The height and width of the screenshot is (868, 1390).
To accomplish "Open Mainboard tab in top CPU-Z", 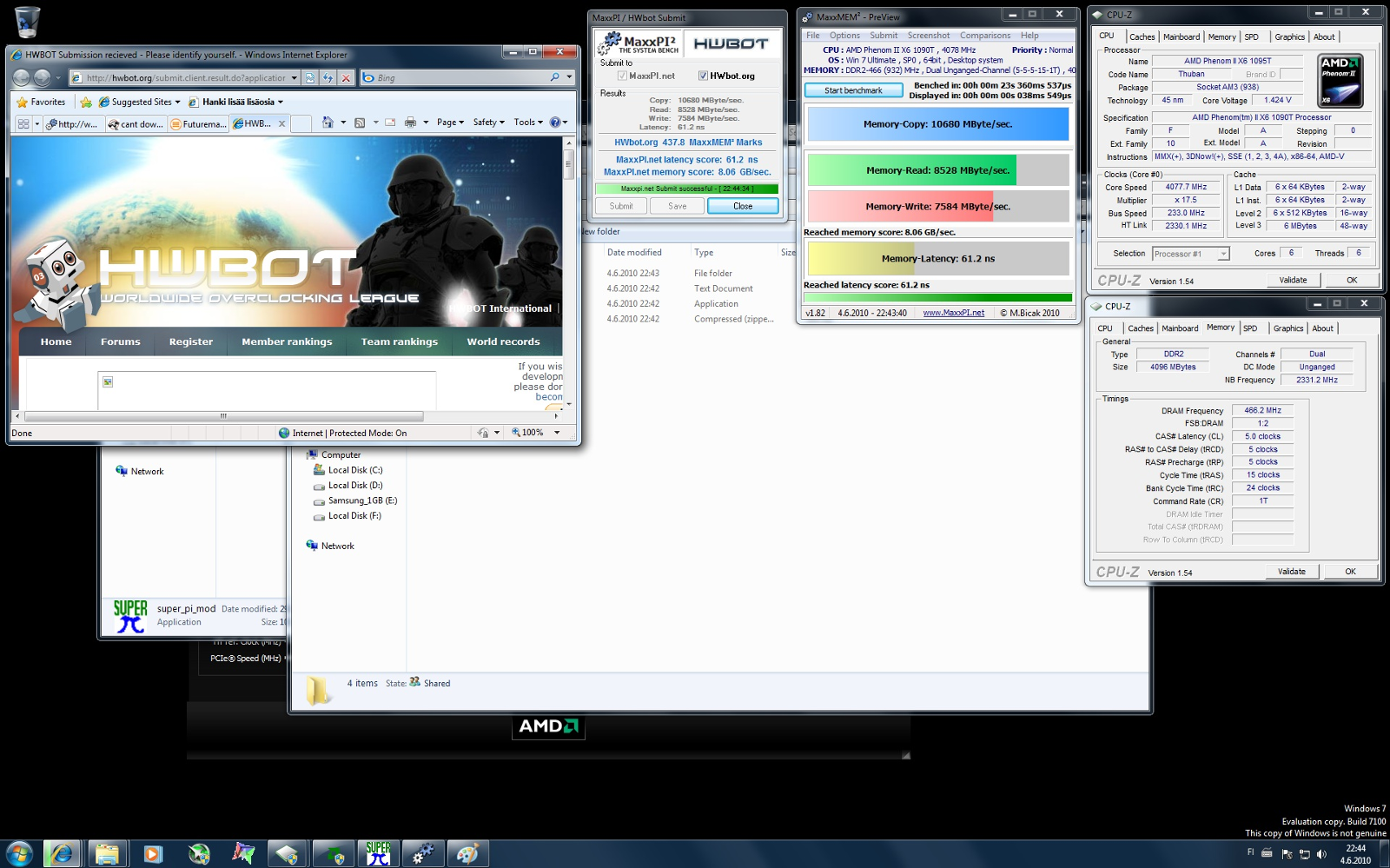I will (x=1181, y=36).
